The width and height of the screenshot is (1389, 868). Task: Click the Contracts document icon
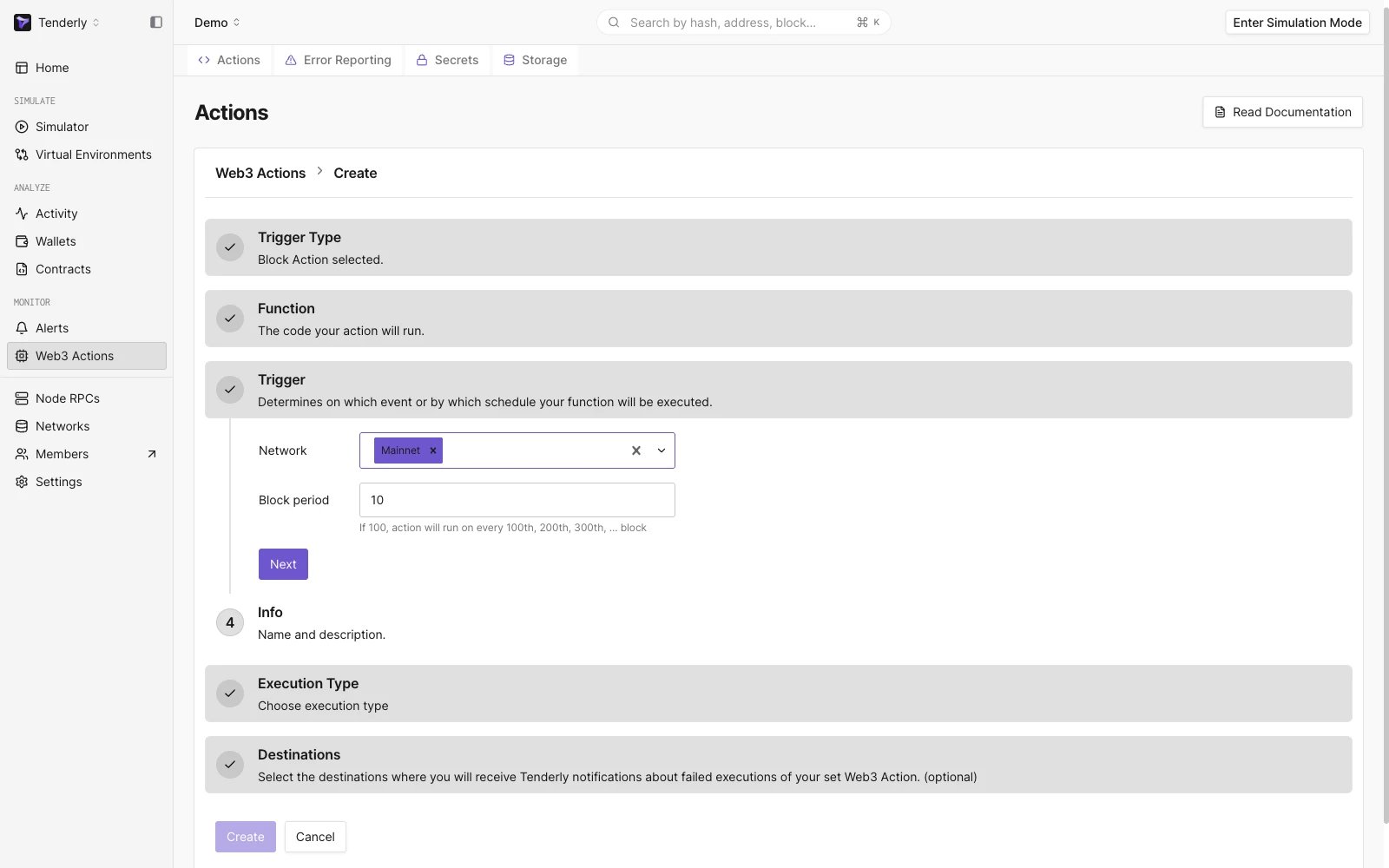22,269
